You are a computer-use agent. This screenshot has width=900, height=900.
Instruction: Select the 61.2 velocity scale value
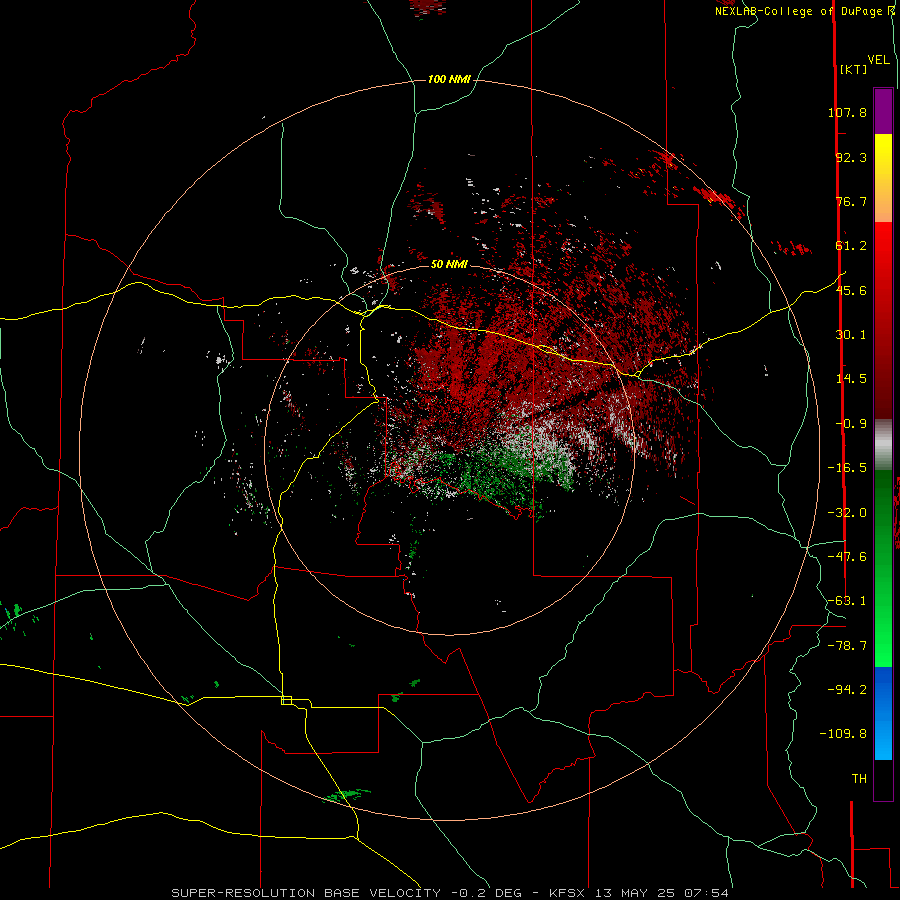tap(851, 246)
